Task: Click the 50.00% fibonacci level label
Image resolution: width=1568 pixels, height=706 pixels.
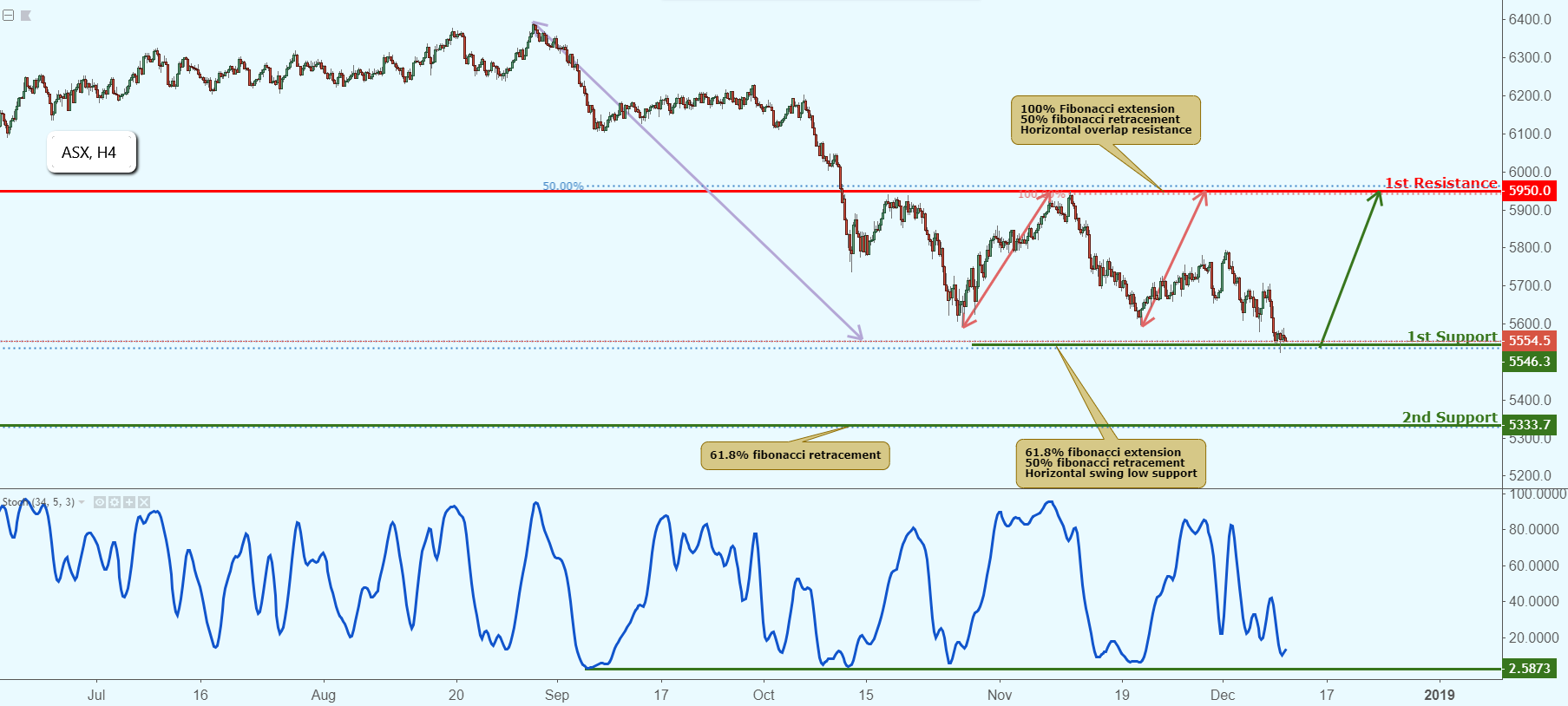Action: point(563,186)
